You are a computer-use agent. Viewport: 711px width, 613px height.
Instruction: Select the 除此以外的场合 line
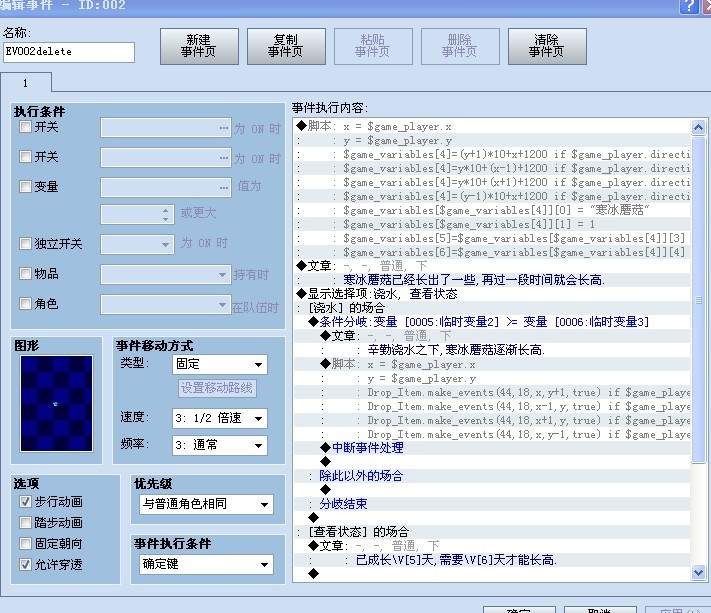point(492,476)
